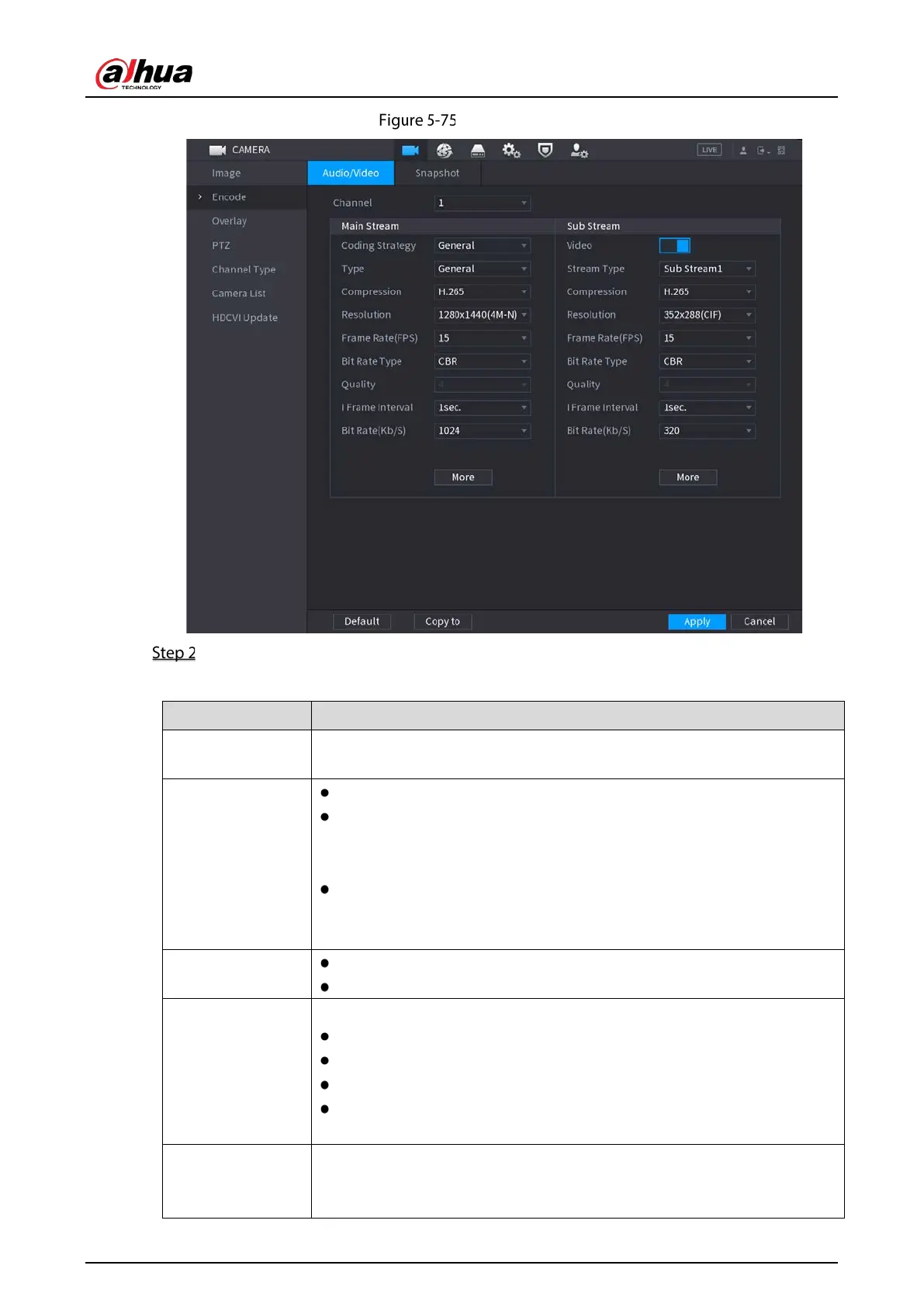Open the Camera settings icon in top bar

410,151
